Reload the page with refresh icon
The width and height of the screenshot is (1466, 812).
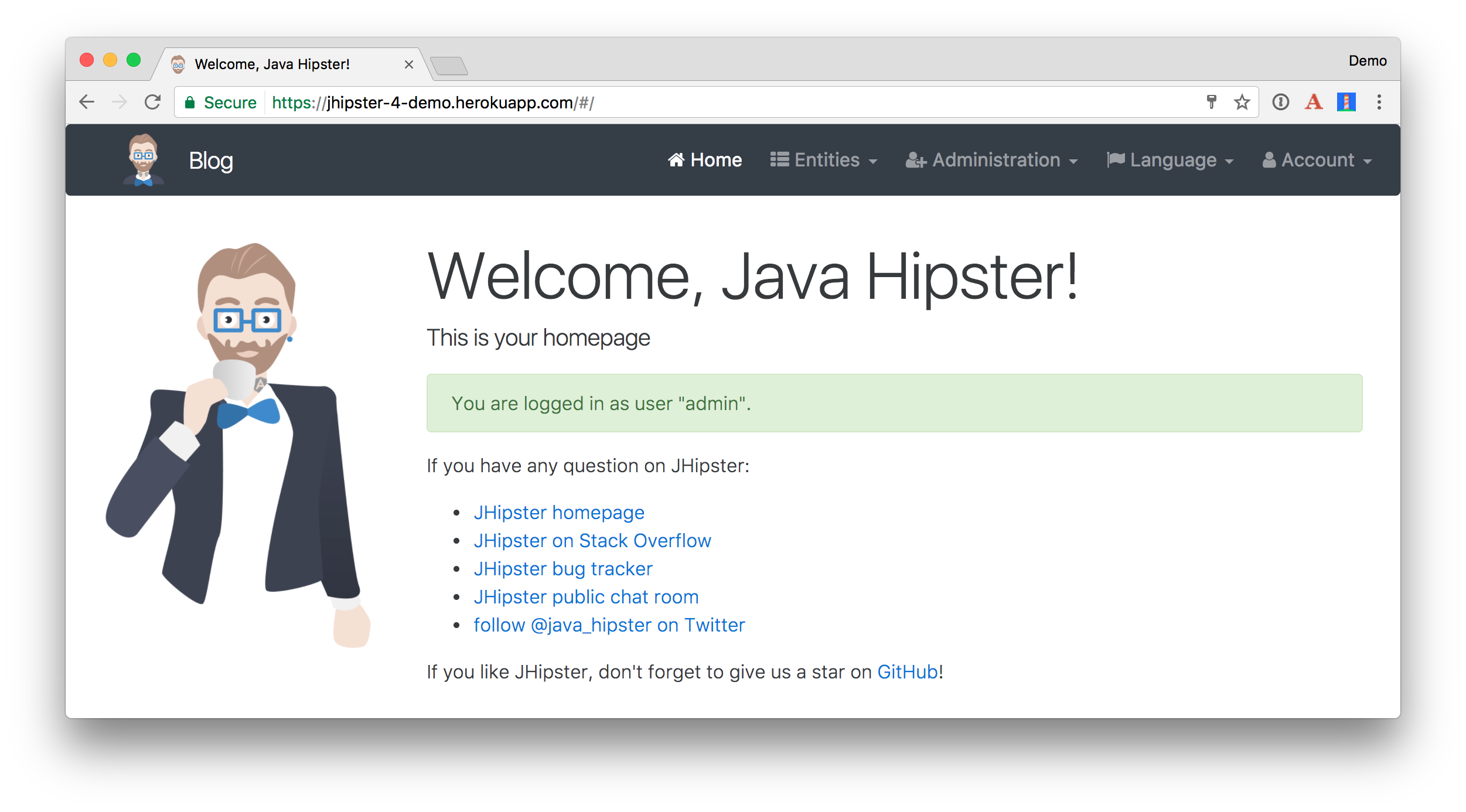(153, 102)
